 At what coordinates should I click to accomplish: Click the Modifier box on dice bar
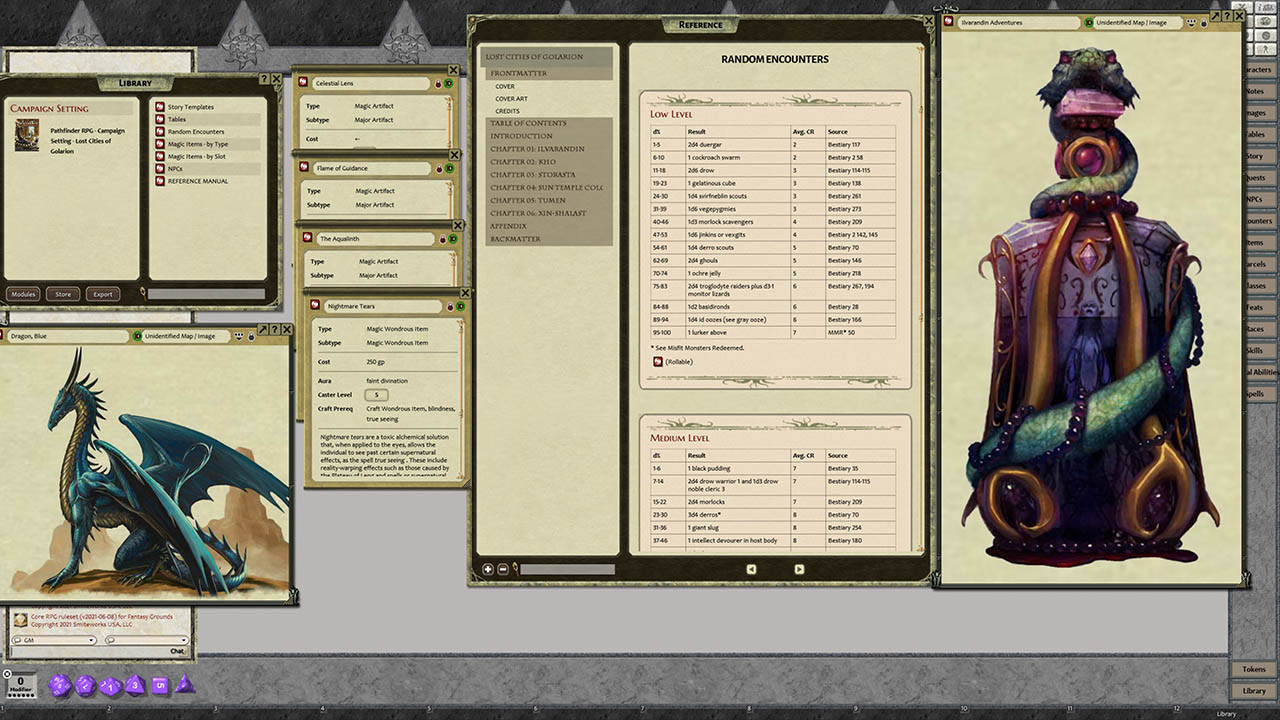pyautogui.click(x=21, y=684)
